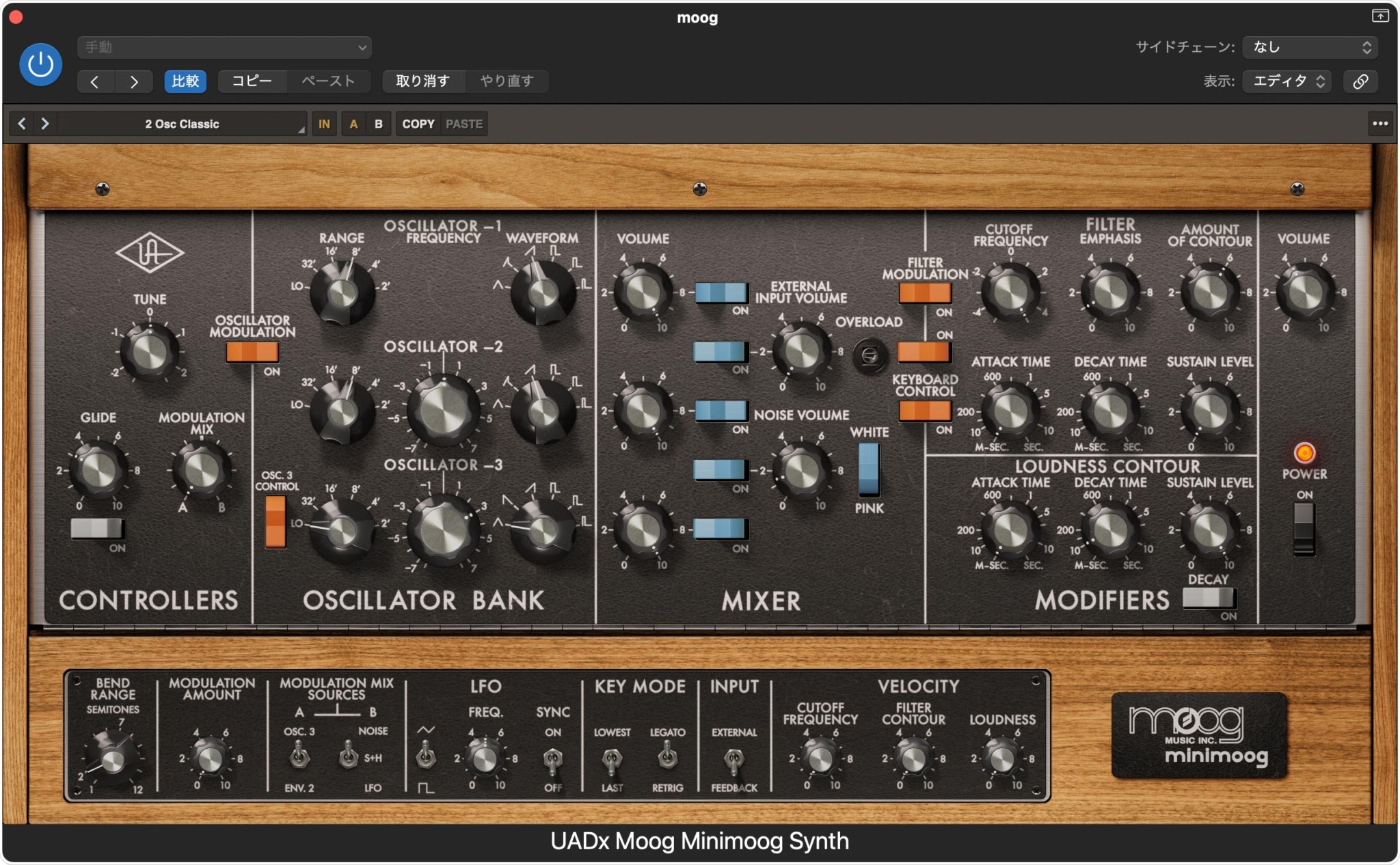
Task: Toggle the Oscillator Modulation orange switch
Action: 252,352
